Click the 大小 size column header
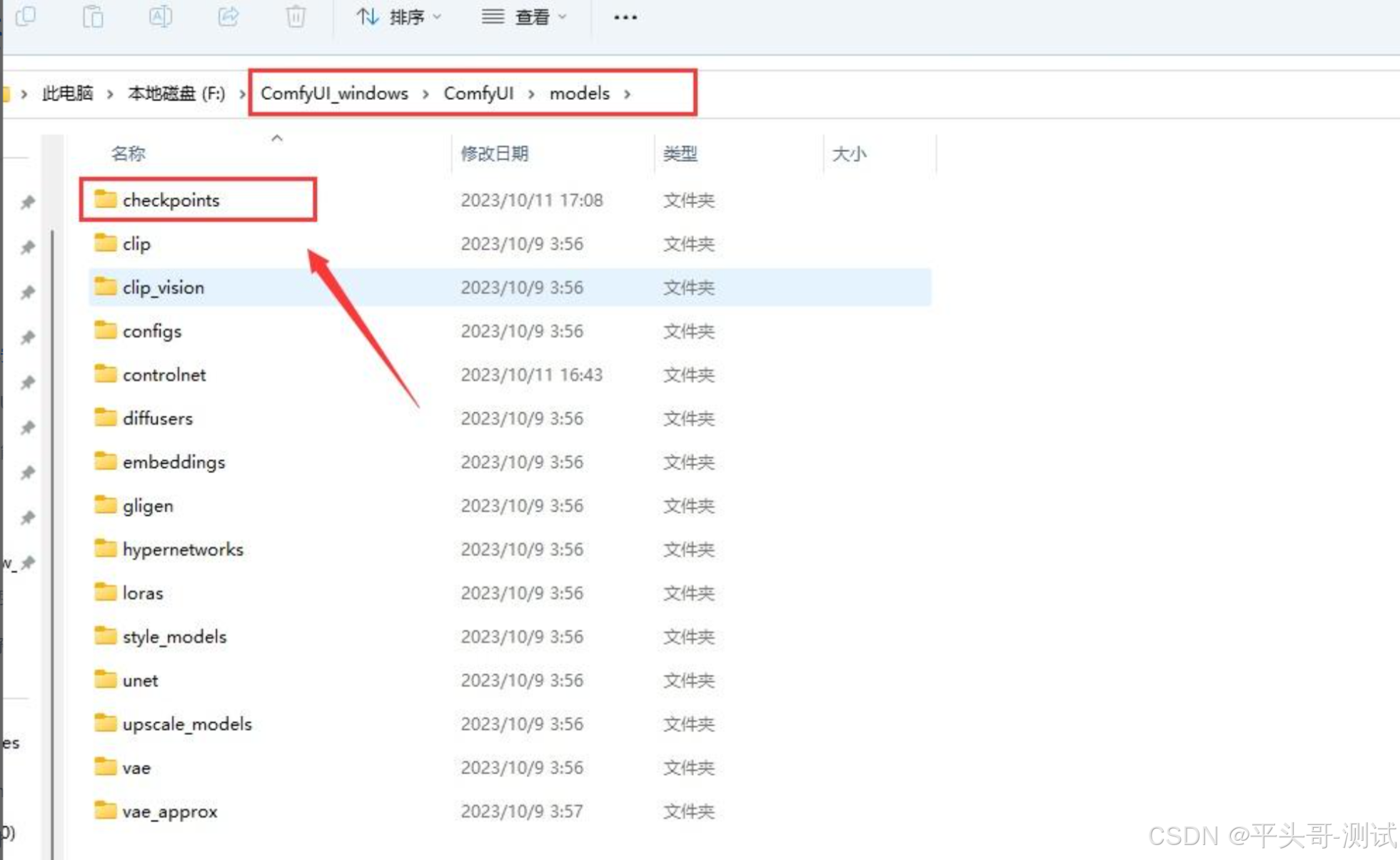Viewport: 1400px width, 860px height. [x=848, y=153]
